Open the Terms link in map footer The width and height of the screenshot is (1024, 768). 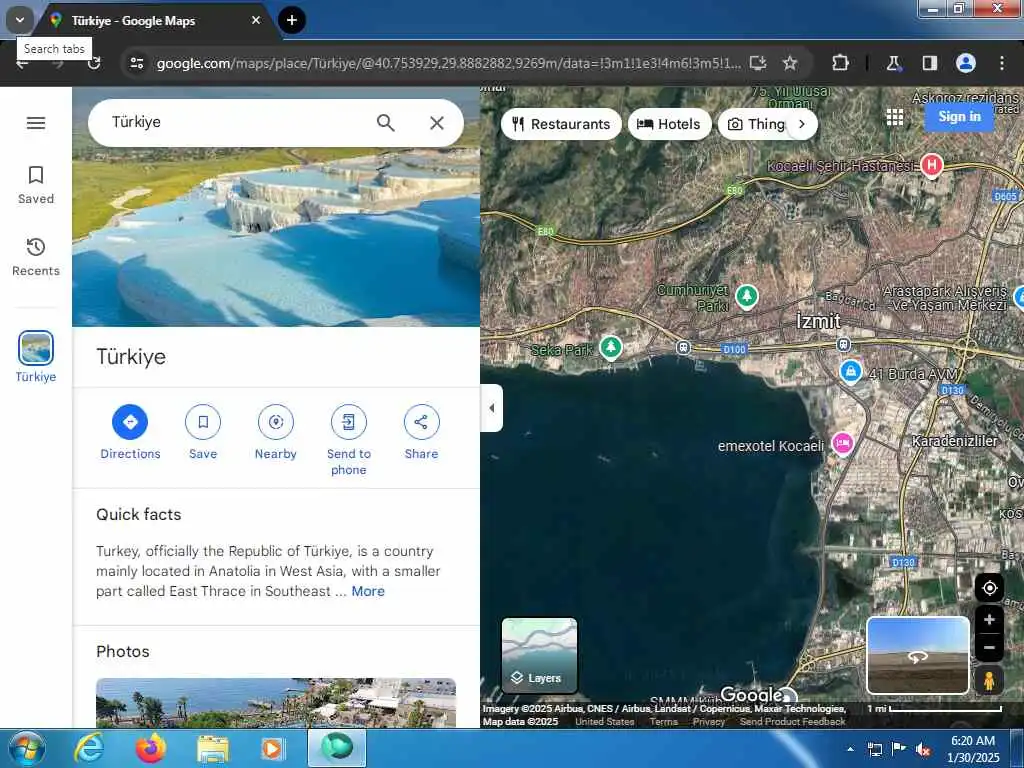(x=664, y=722)
